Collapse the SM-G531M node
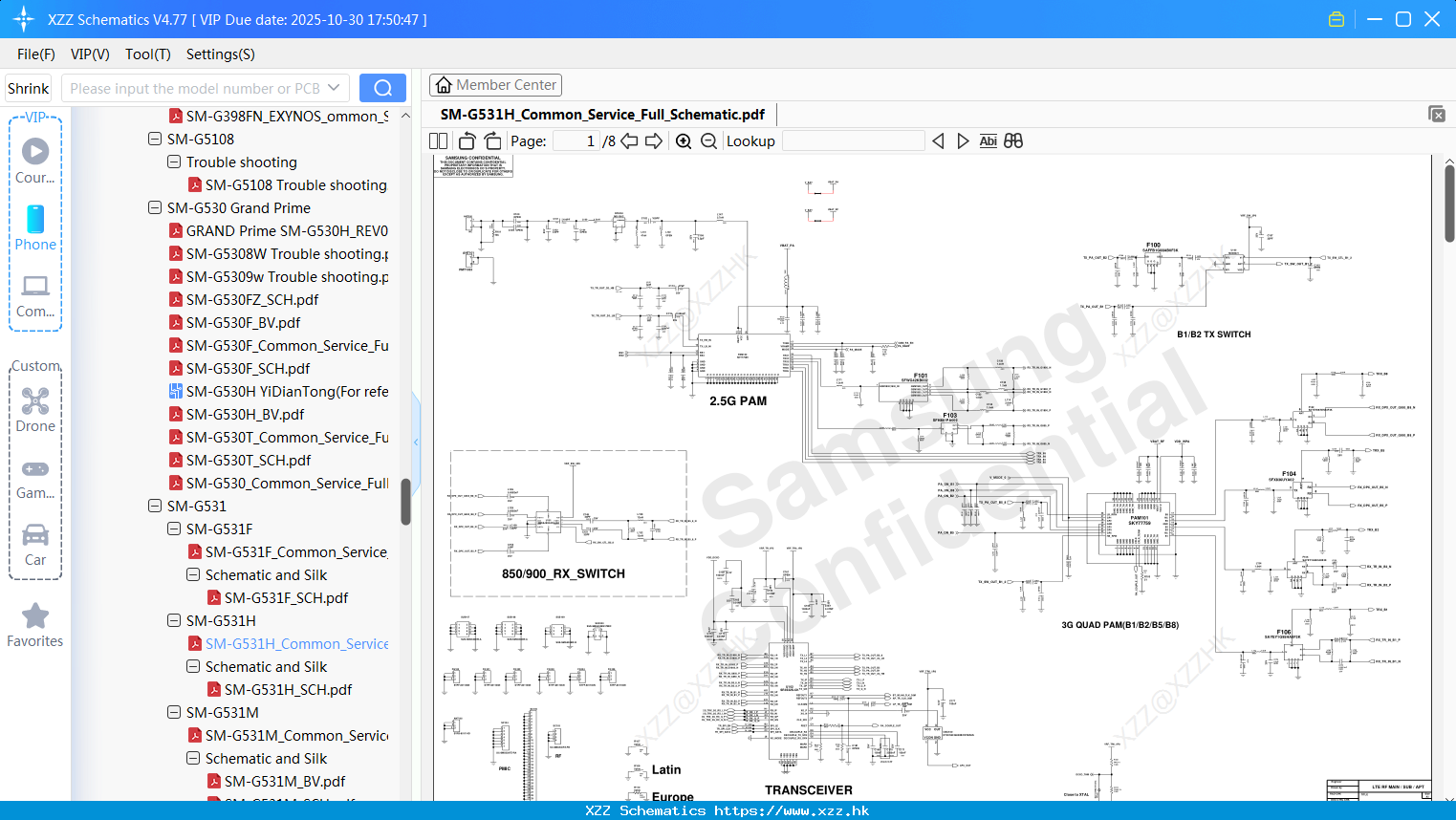Screen dimensions: 1456x820 point(174,712)
